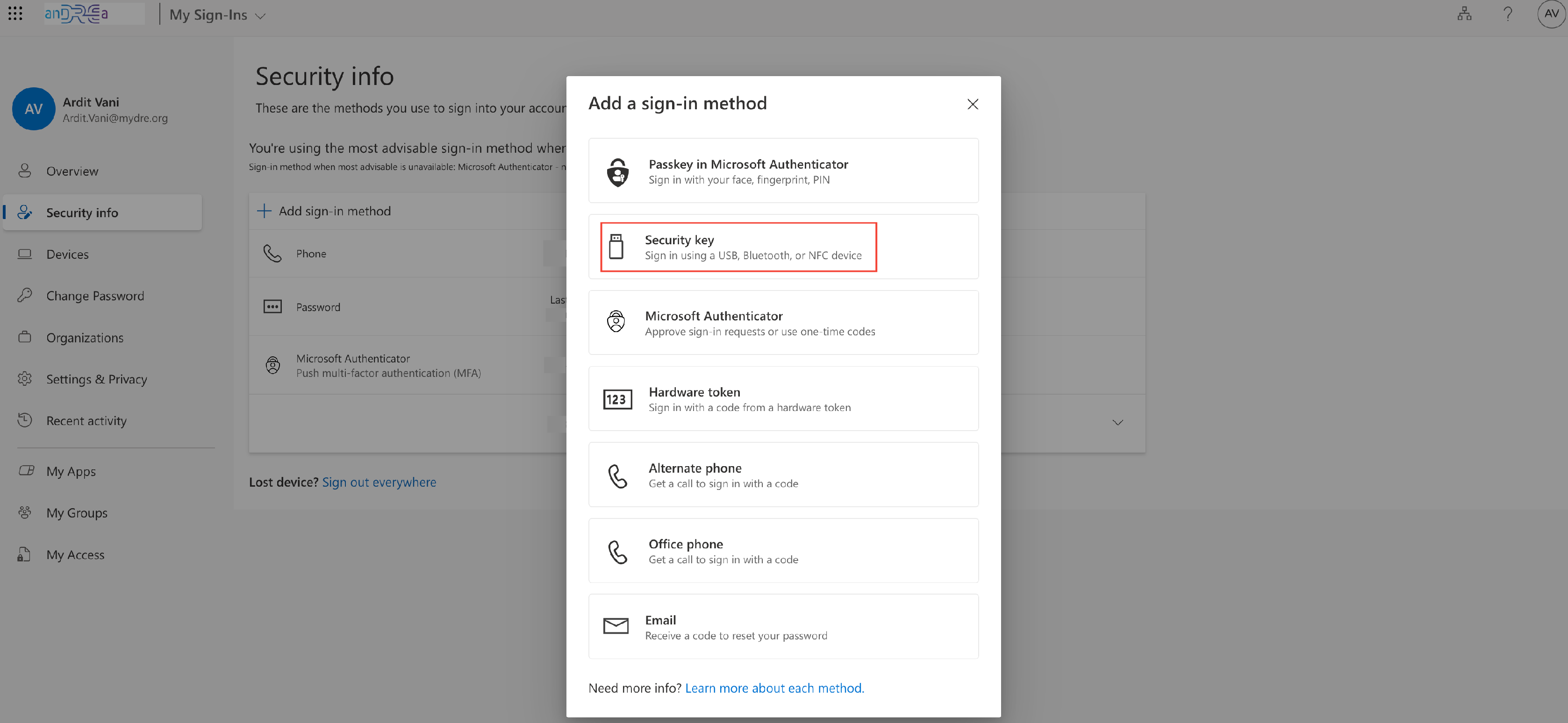Go to Devices in left navigation

(x=67, y=255)
